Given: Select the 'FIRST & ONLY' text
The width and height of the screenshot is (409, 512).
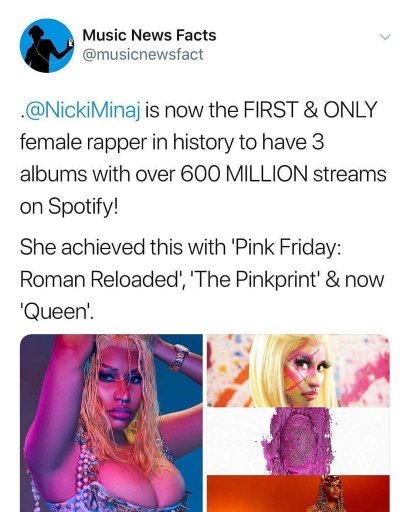Looking at the screenshot, I should coord(310,110).
